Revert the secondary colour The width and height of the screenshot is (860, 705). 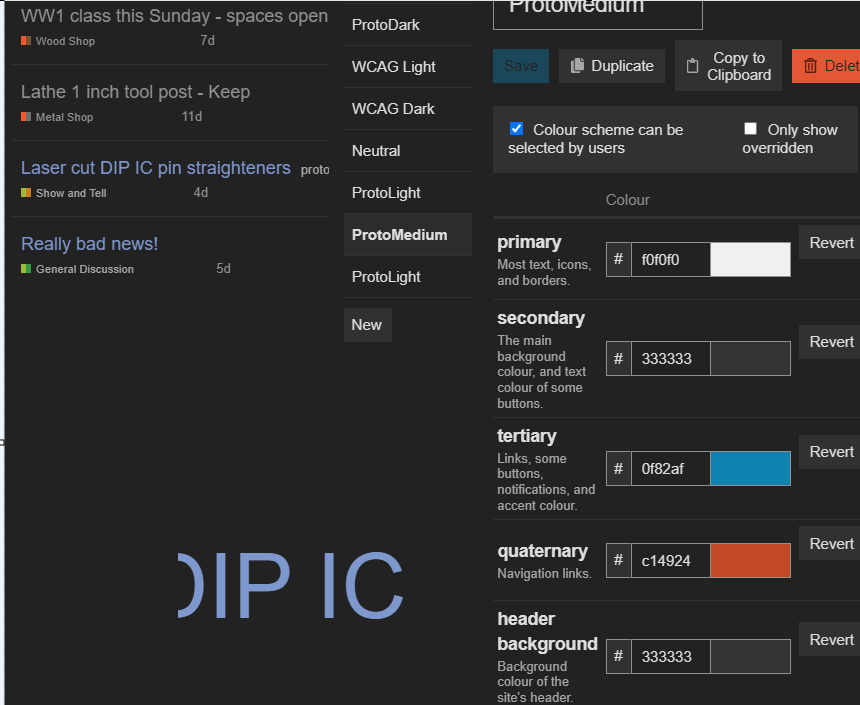830,342
